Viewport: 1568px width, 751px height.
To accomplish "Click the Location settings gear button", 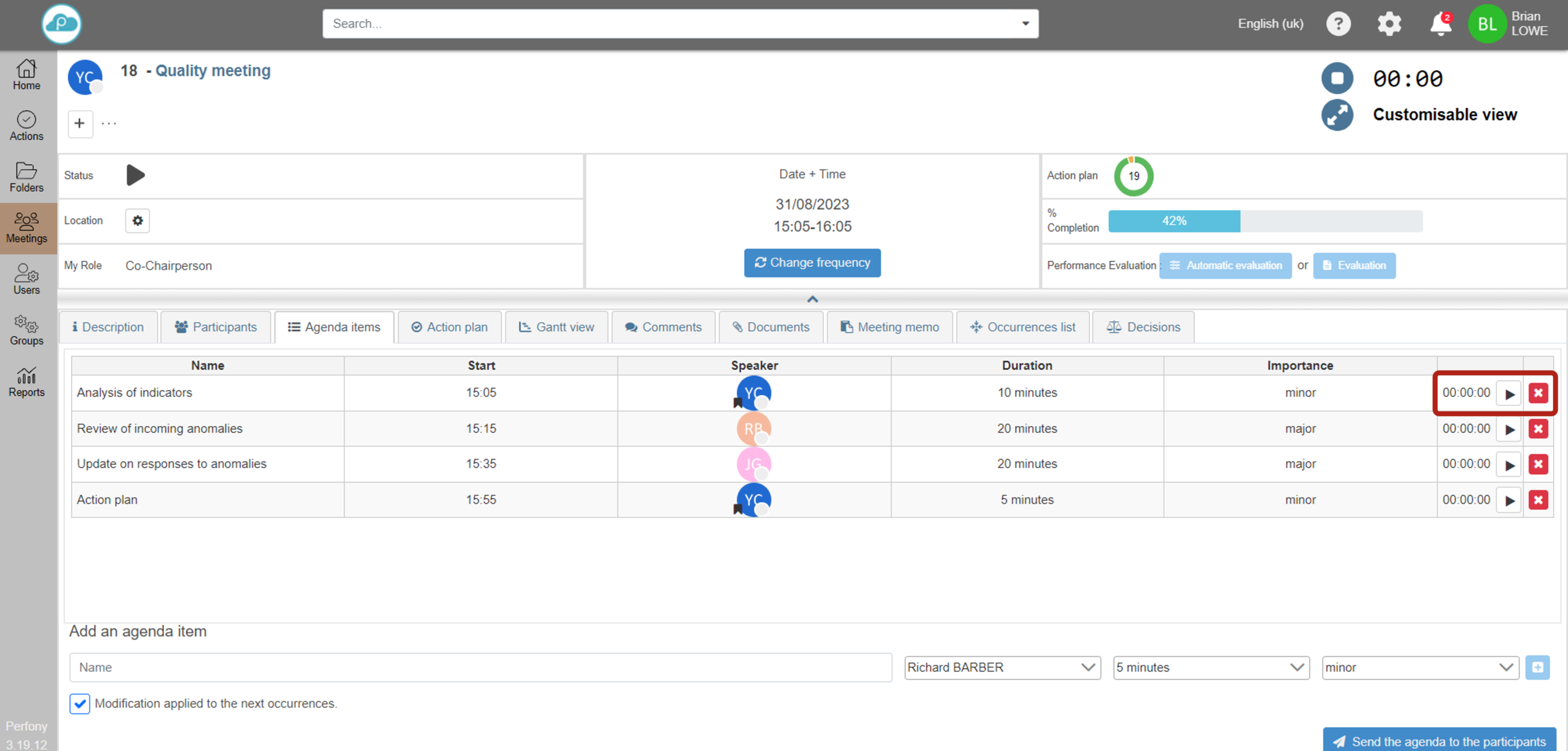I will point(138,220).
